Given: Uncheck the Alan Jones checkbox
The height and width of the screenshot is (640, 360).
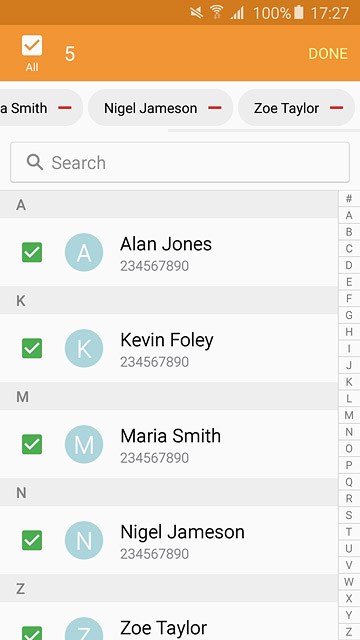Looking at the screenshot, I should 32,252.
